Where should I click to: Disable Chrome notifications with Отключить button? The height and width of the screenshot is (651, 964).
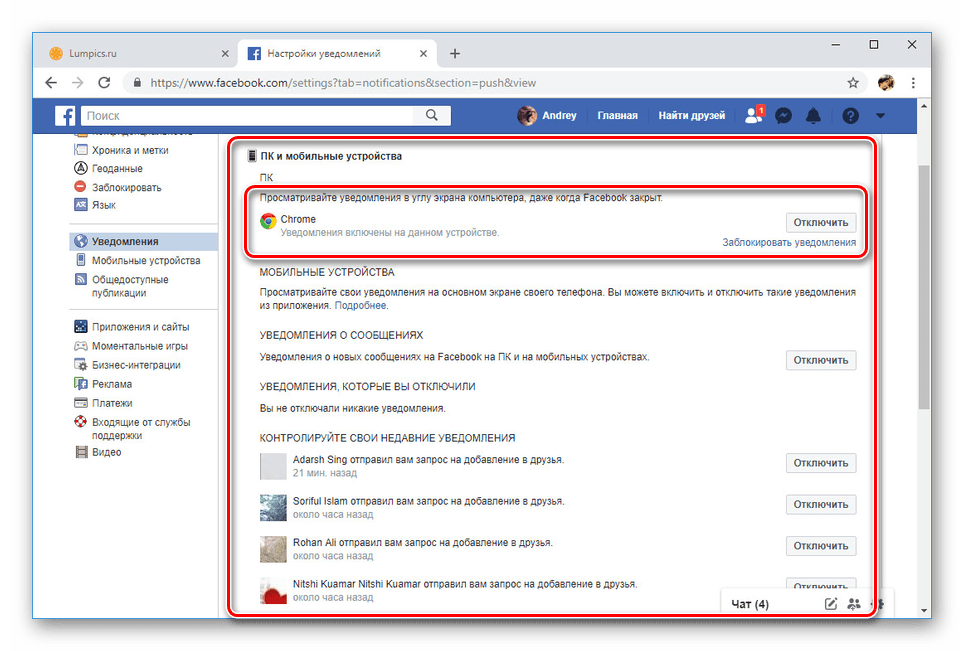point(820,222)
